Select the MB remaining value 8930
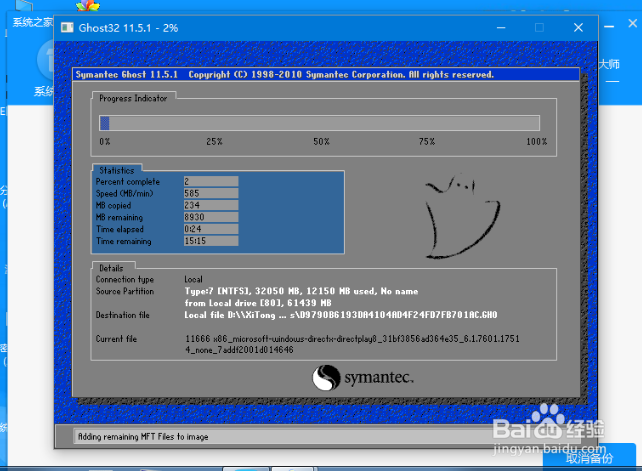 211,217
